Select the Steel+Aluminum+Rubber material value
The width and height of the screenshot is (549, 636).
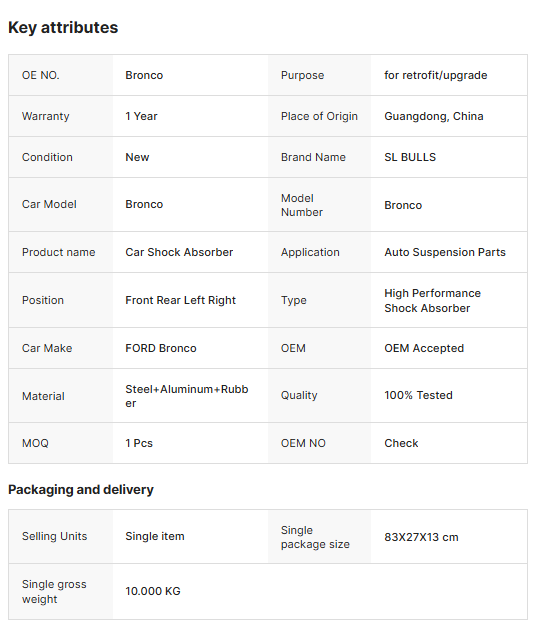click(187, 396)
